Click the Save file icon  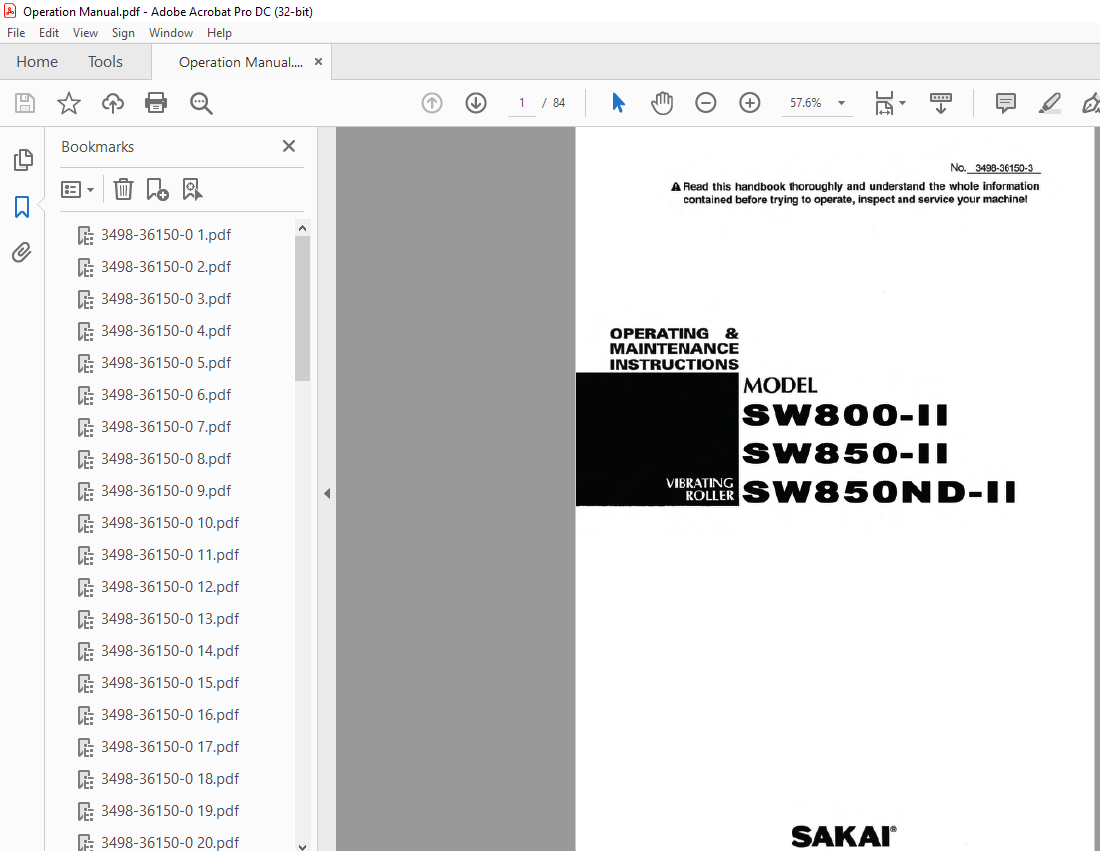[25, 103]
